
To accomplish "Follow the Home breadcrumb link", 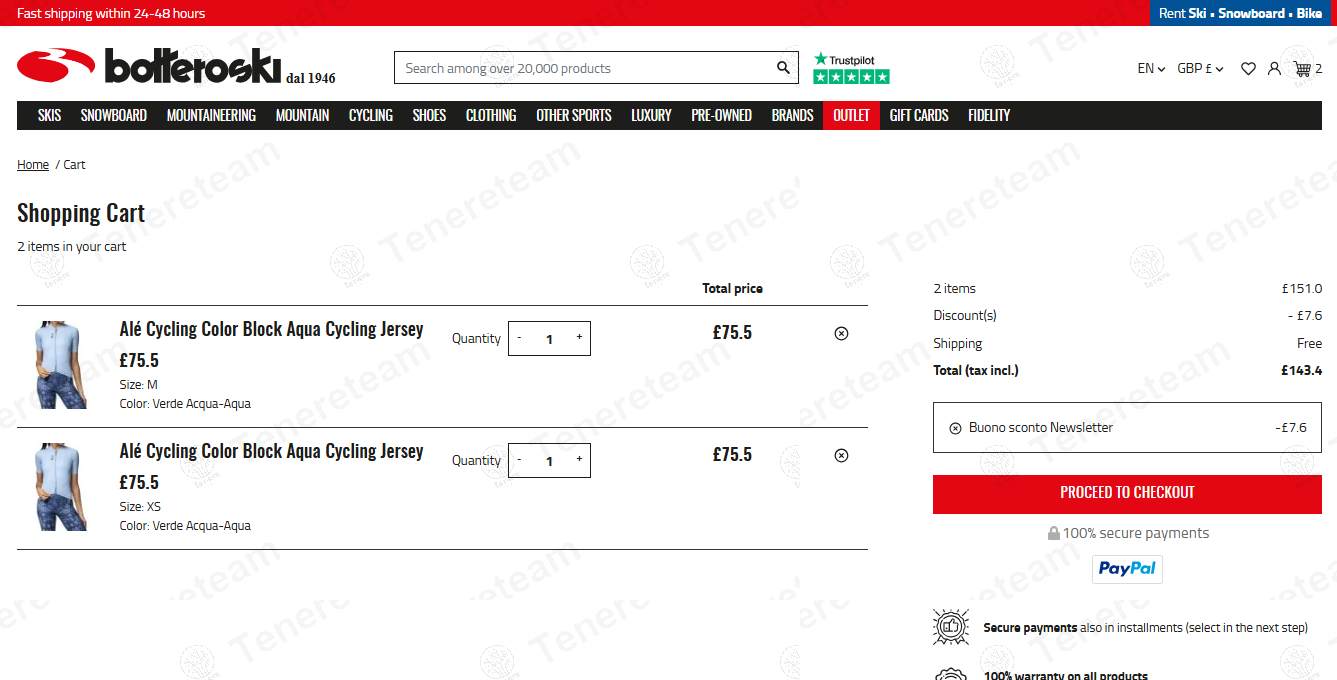I will pos(33,165).
